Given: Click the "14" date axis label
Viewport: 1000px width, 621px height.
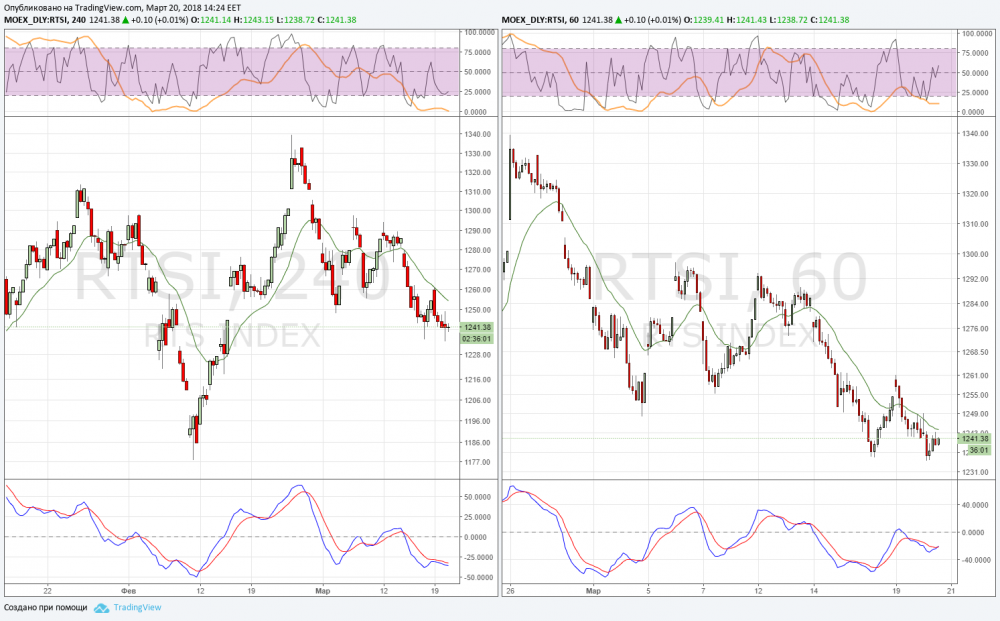Looking at the screenshot, I should coord(814,591).
